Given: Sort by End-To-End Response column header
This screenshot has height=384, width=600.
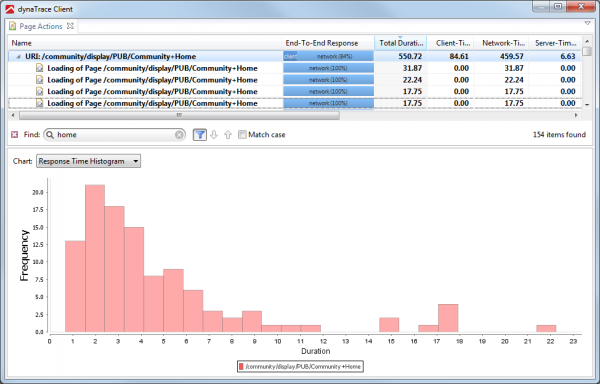Looking at the screenshot, I should 328,43.
